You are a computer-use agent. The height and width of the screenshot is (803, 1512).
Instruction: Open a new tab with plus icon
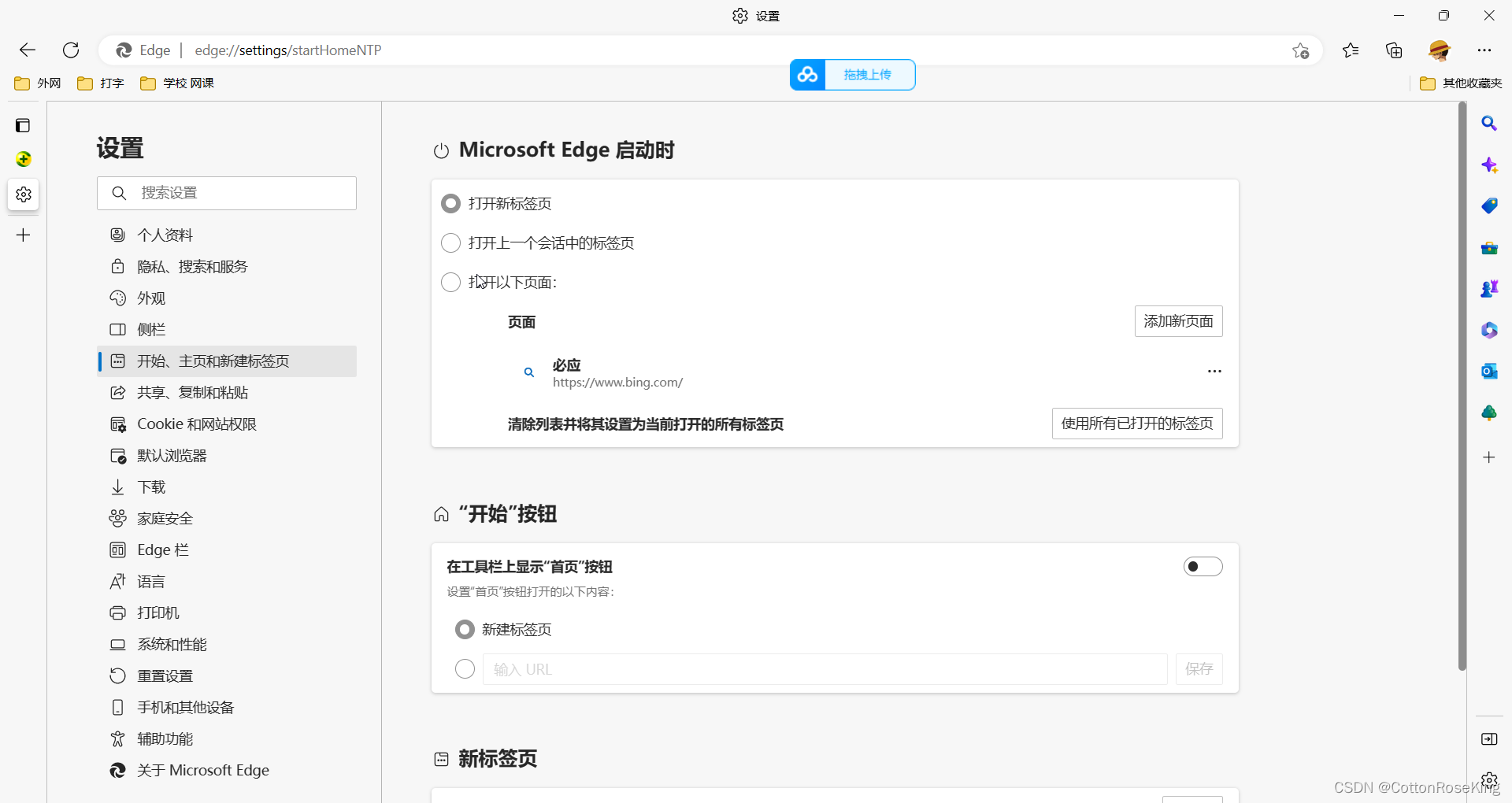24,235
